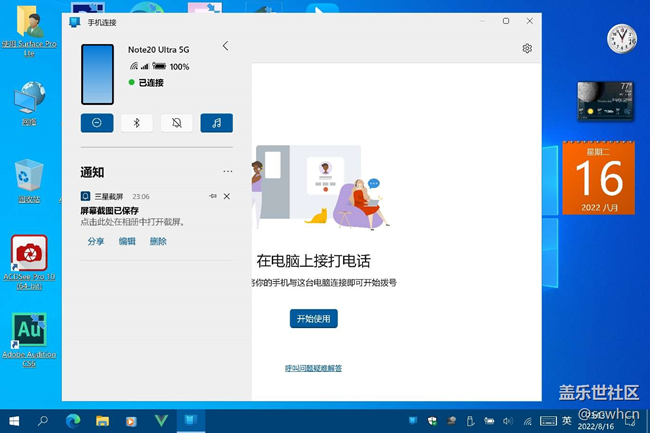This screenshot has width=650, height=433.
Task: Toggle Do Not Disturb on the phone
Action: (97, 123)
